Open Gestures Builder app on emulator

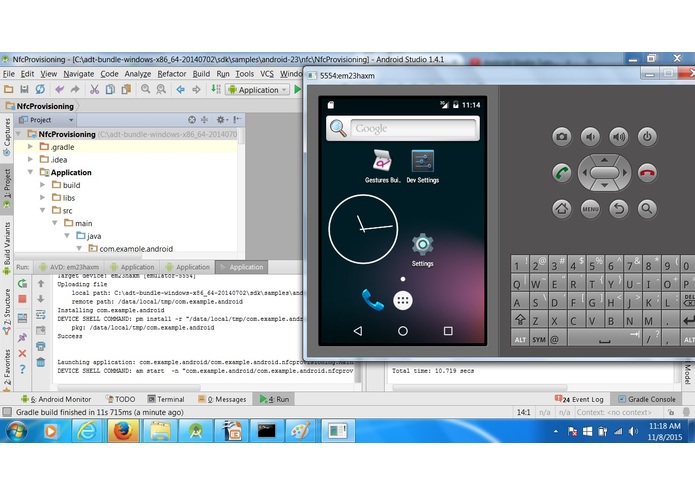coord(382,166)
